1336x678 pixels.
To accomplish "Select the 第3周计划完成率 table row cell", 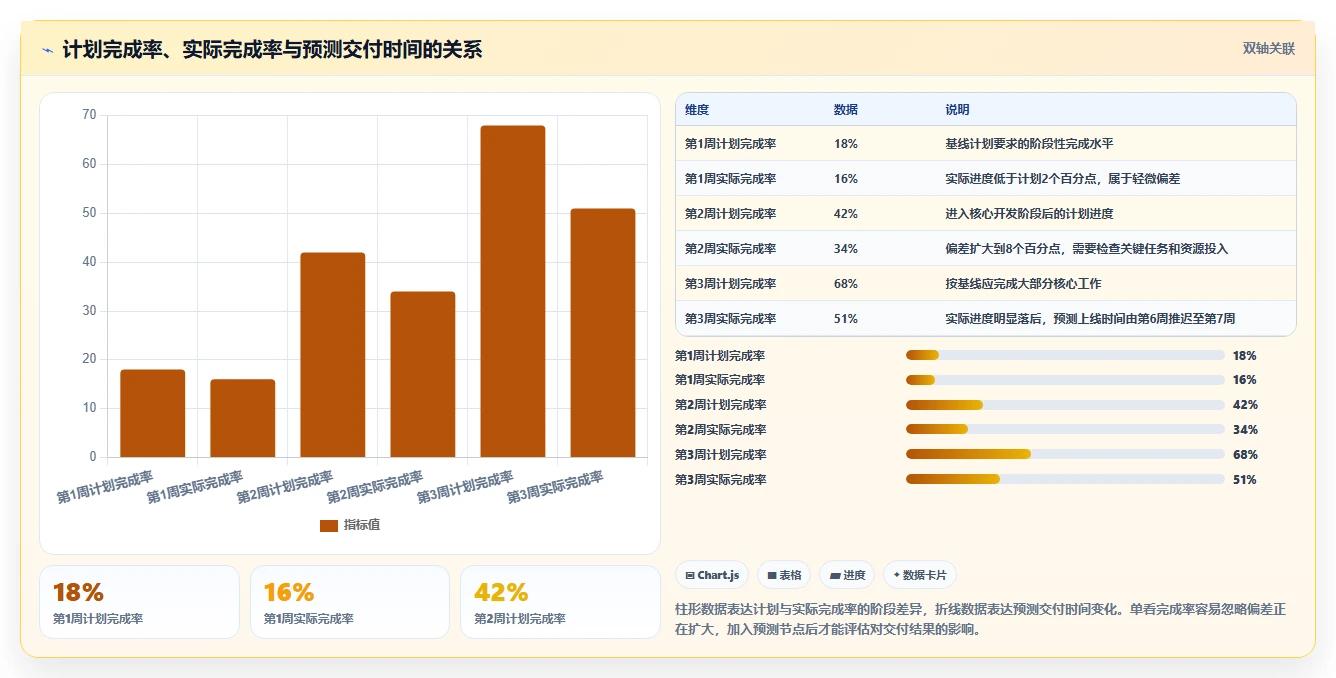I will 730,284.
